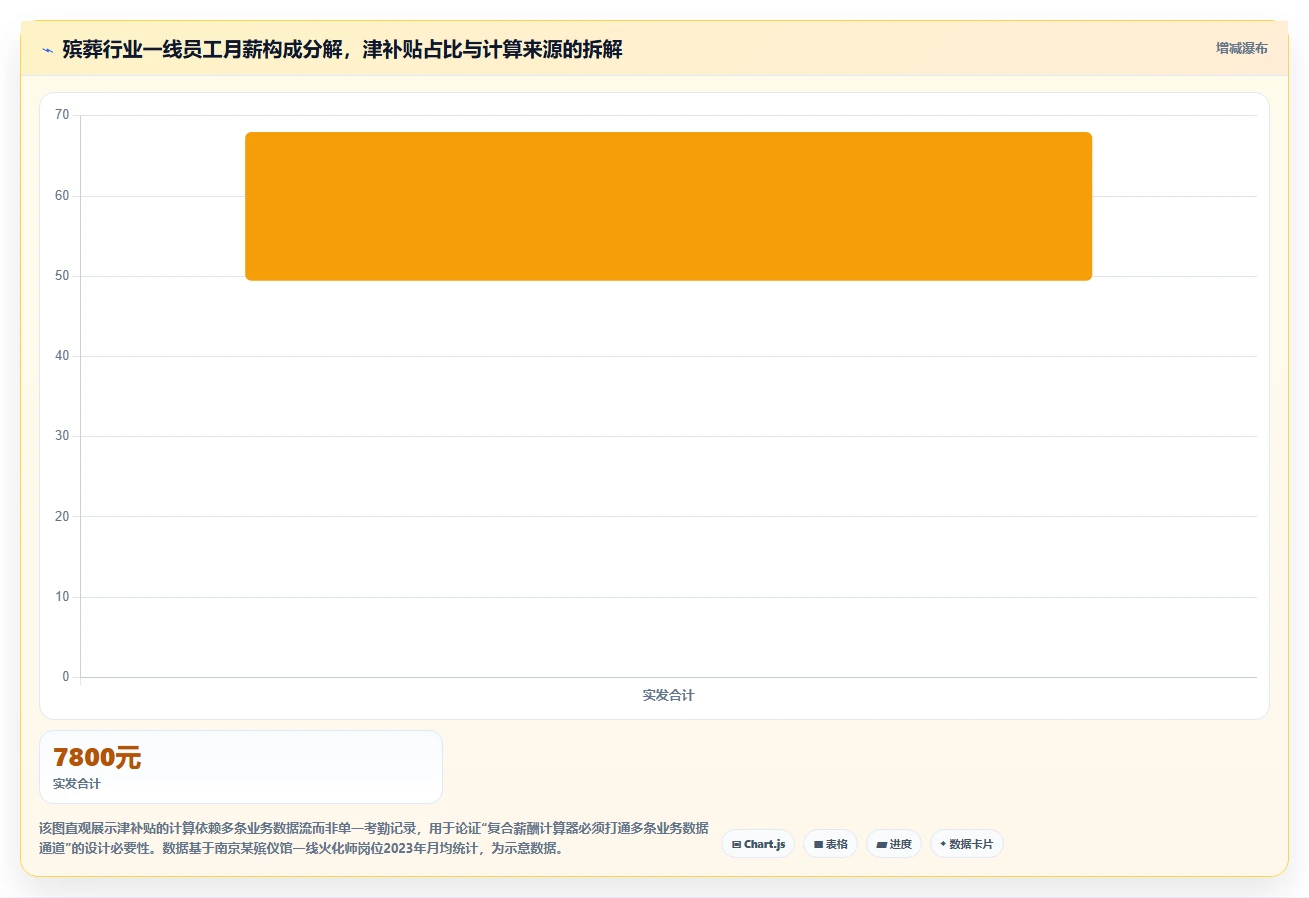Click the y-axis tick label 0
This screenshot has width=1309, height=898.
coord(66,677)
